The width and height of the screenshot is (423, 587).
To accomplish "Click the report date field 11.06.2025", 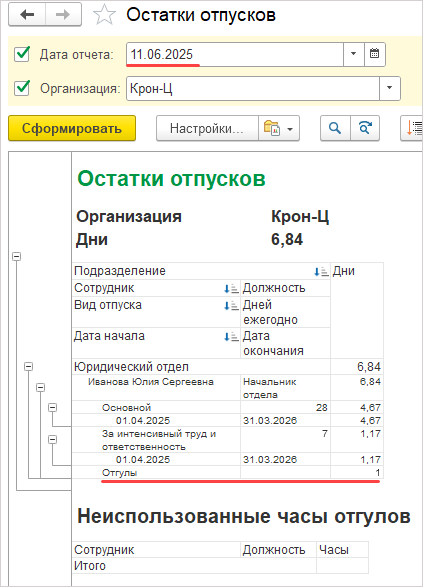I will tap(235, 54).
